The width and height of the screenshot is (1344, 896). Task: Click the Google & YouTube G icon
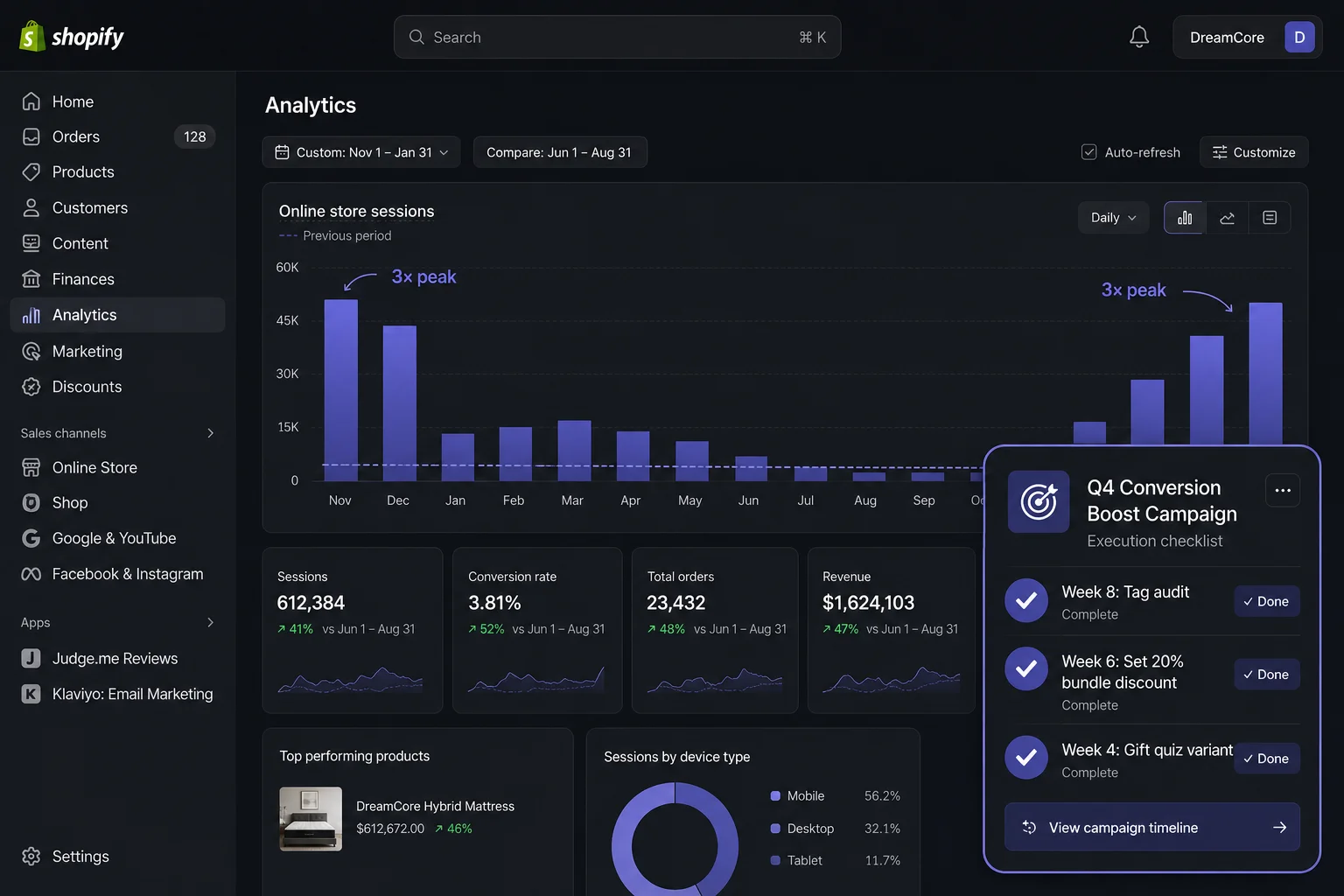coord(31,538)
